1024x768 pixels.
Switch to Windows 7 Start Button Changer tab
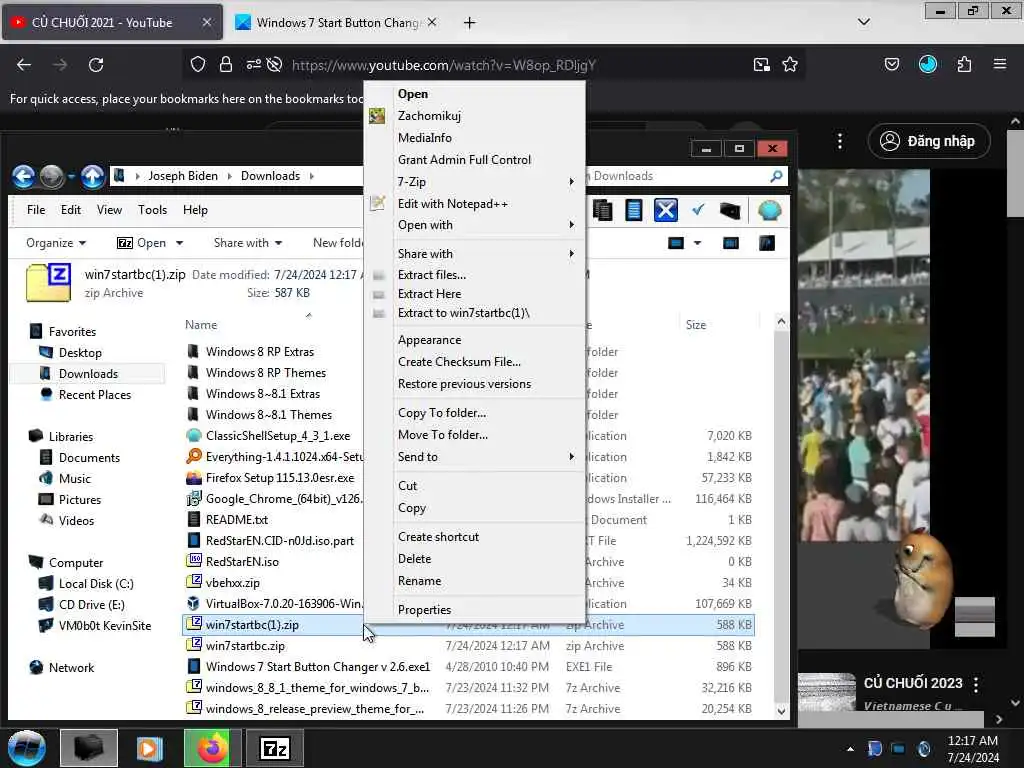tap(336, 22)
